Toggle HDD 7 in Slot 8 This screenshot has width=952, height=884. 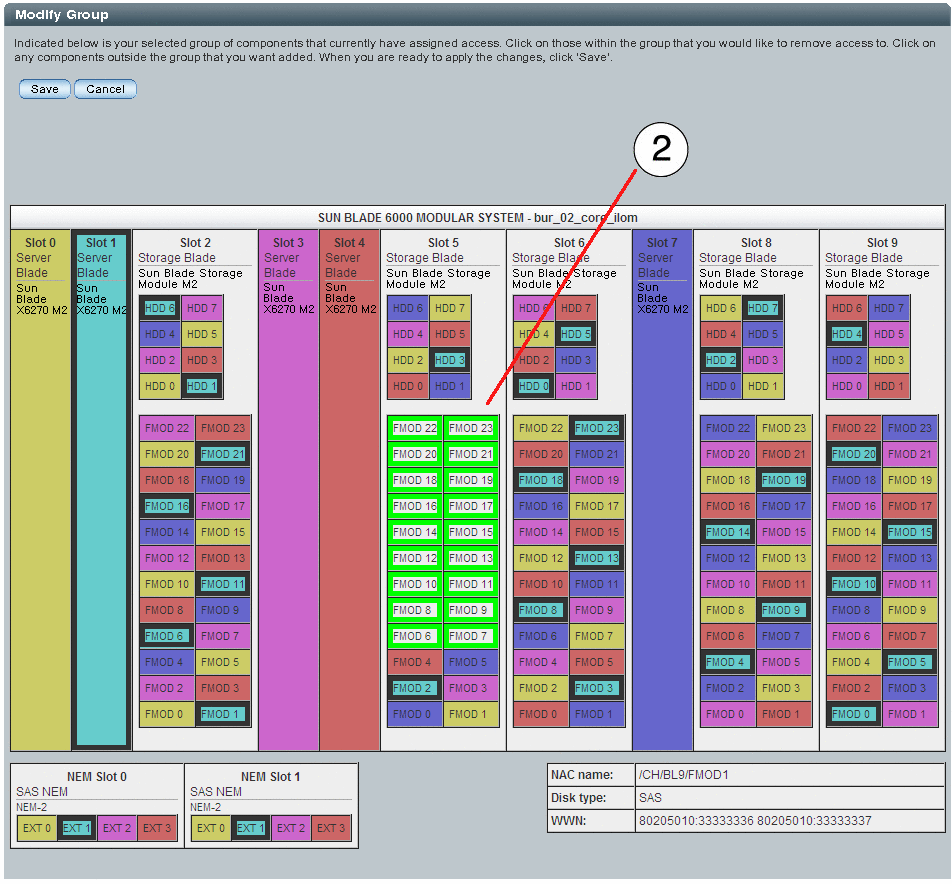[763, 308]
